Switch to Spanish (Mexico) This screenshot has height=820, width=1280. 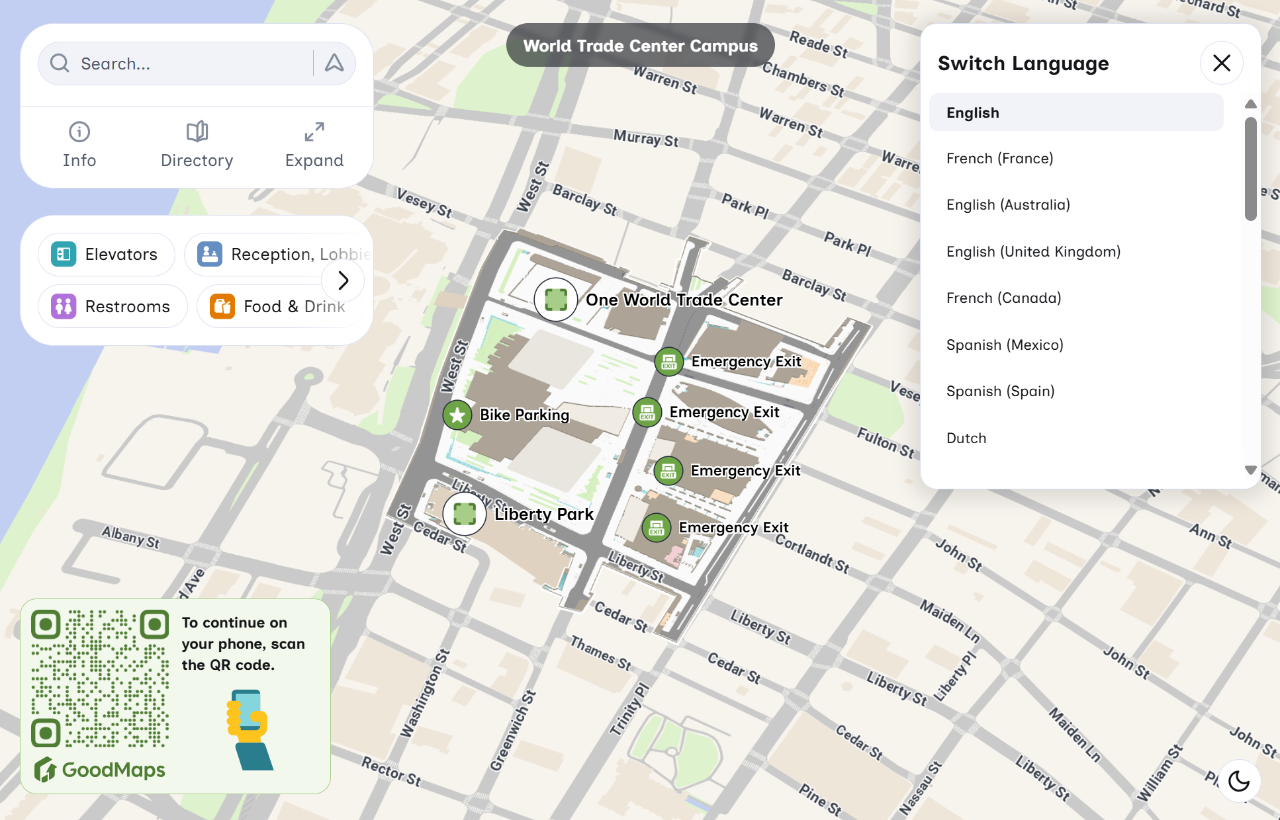point(1076,344)
